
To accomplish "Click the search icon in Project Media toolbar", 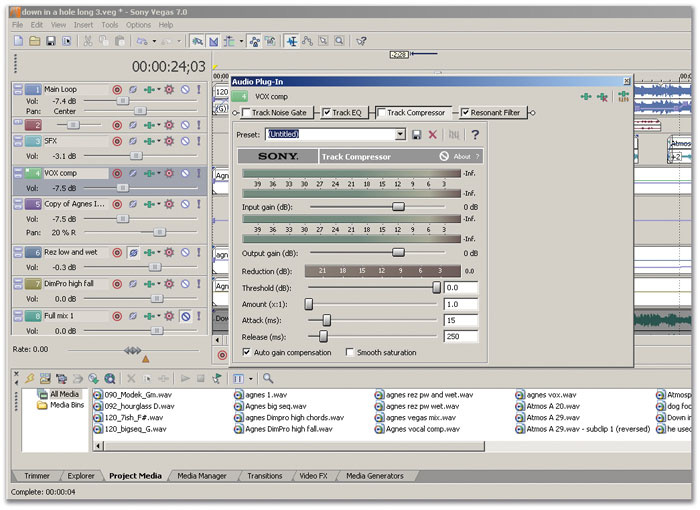I will click(268, 378).
